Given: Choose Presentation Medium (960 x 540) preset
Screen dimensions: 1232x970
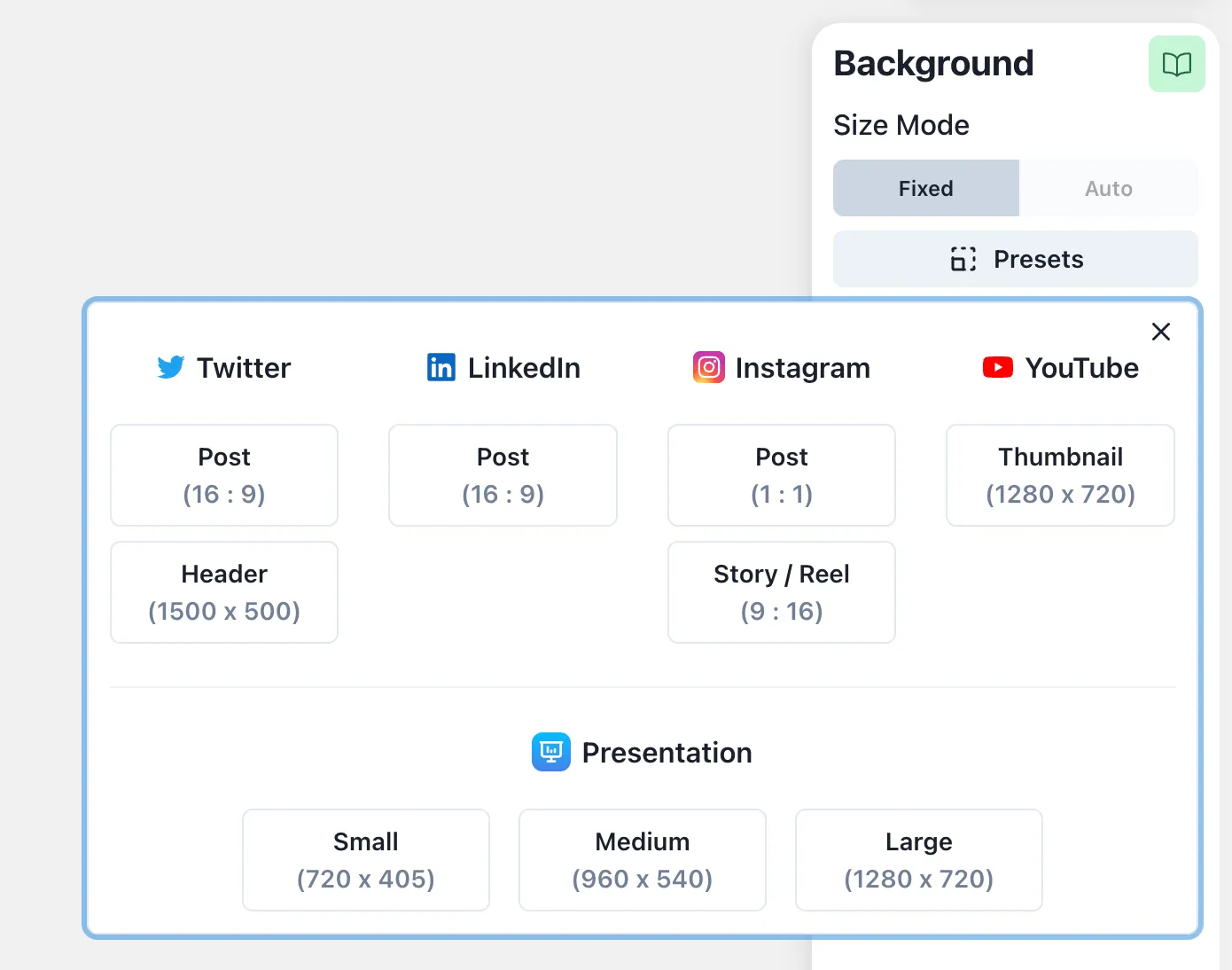Looking at the screenshot, I should point(643,860).
